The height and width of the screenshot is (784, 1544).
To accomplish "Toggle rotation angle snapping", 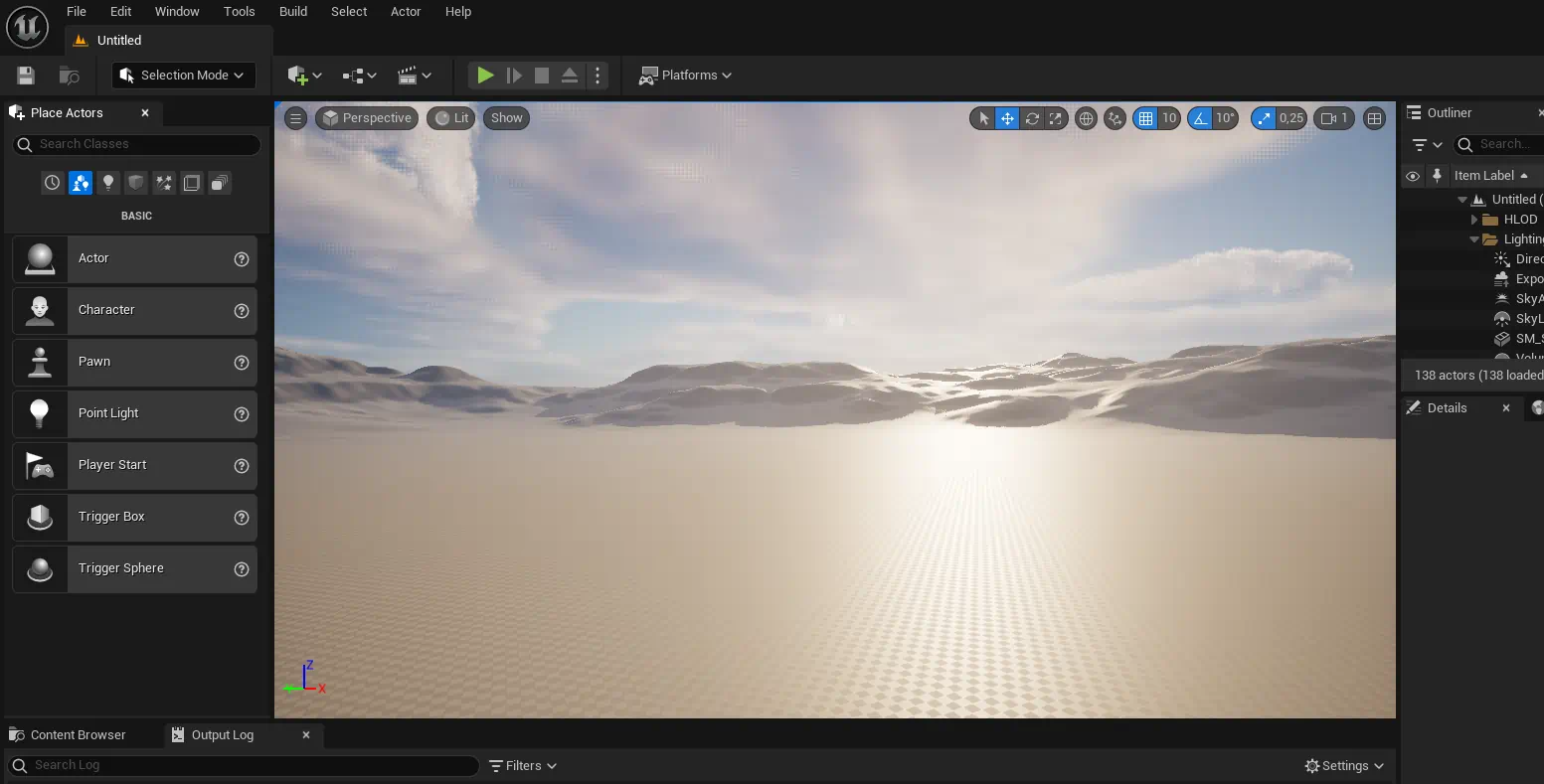I will click(x=1201, y=118).
